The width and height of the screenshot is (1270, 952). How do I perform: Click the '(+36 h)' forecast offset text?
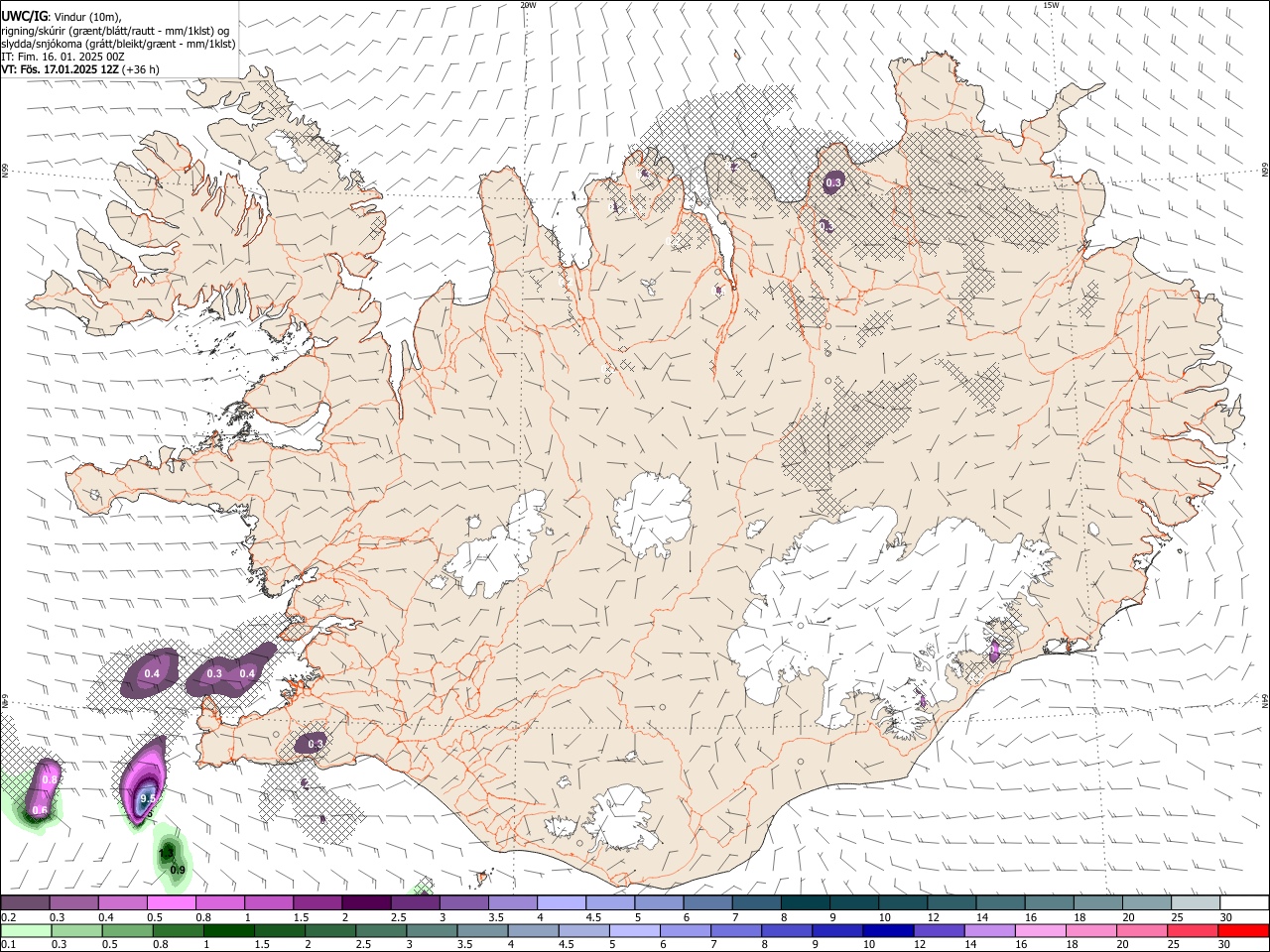click(x=141, y=69)
